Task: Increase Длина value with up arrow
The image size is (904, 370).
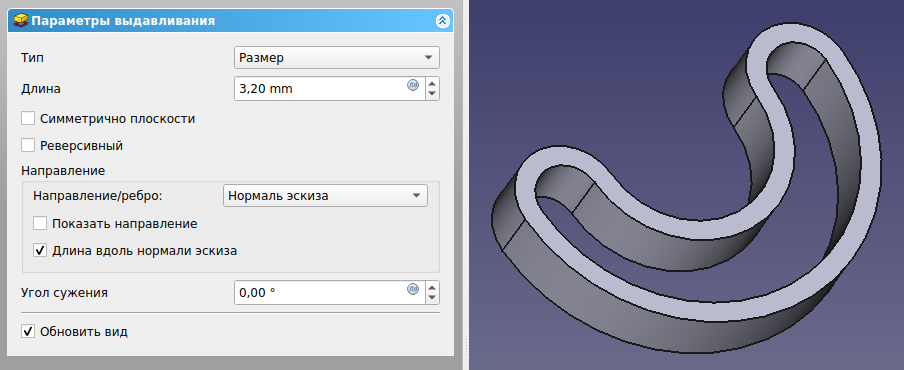Action: pos(432,83)
